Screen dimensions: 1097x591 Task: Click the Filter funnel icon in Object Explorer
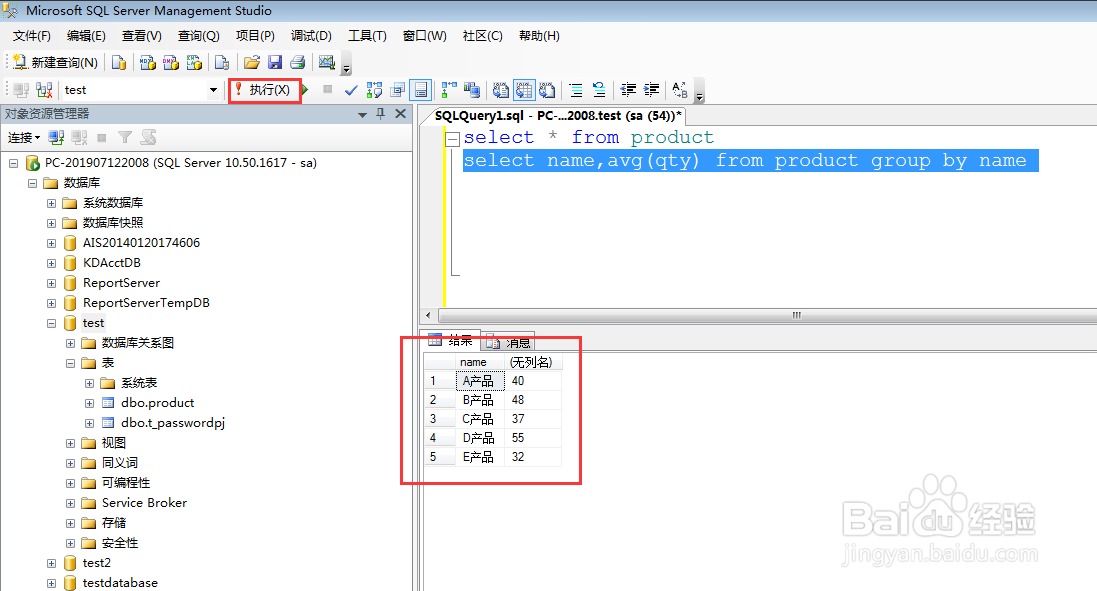(125, 138)
